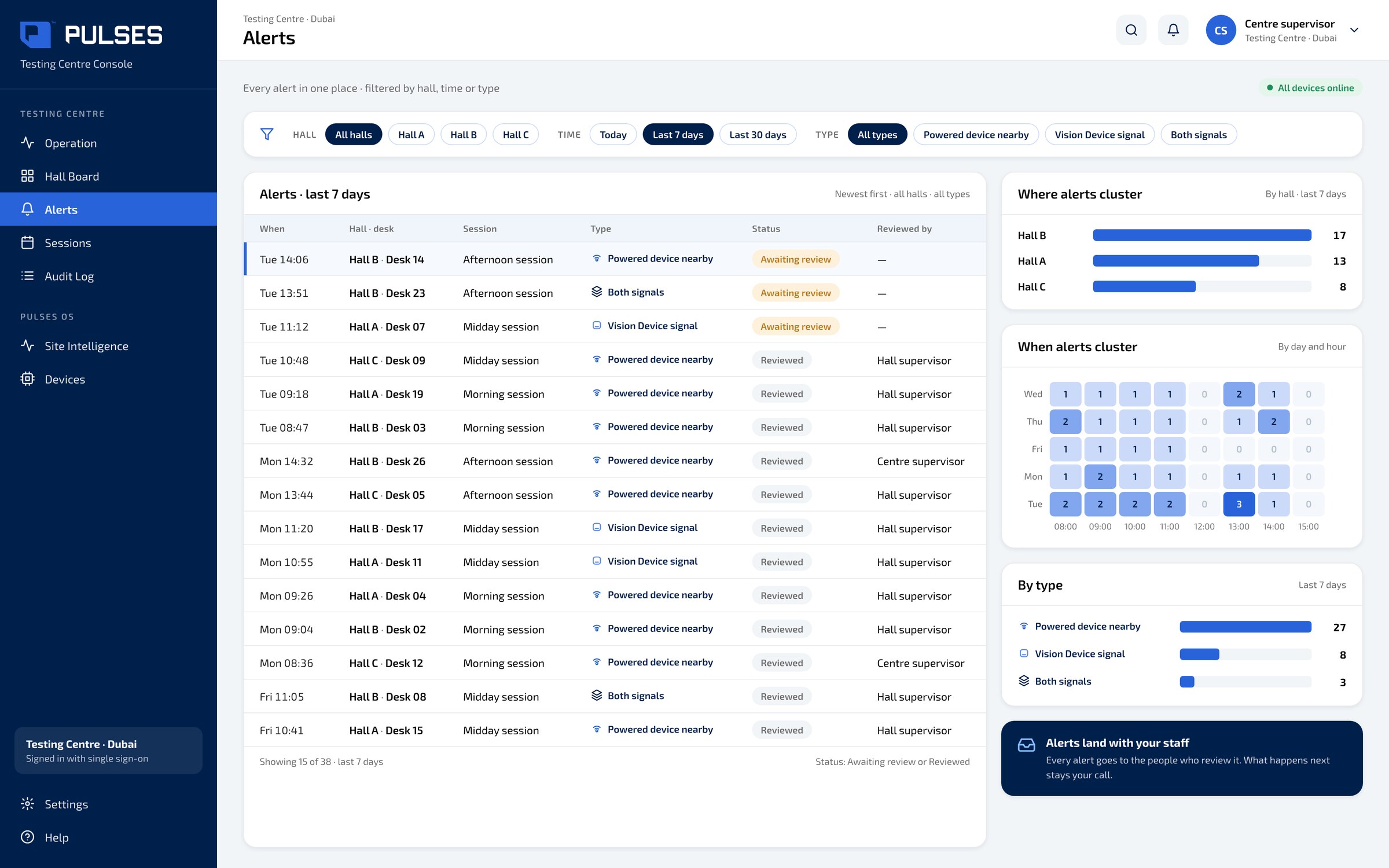This screenshot has height=868, width=1389.
Task: Click the Testing Centre · Dubai sign-on card
Action: pyautogui.click(x=108, y=751)
